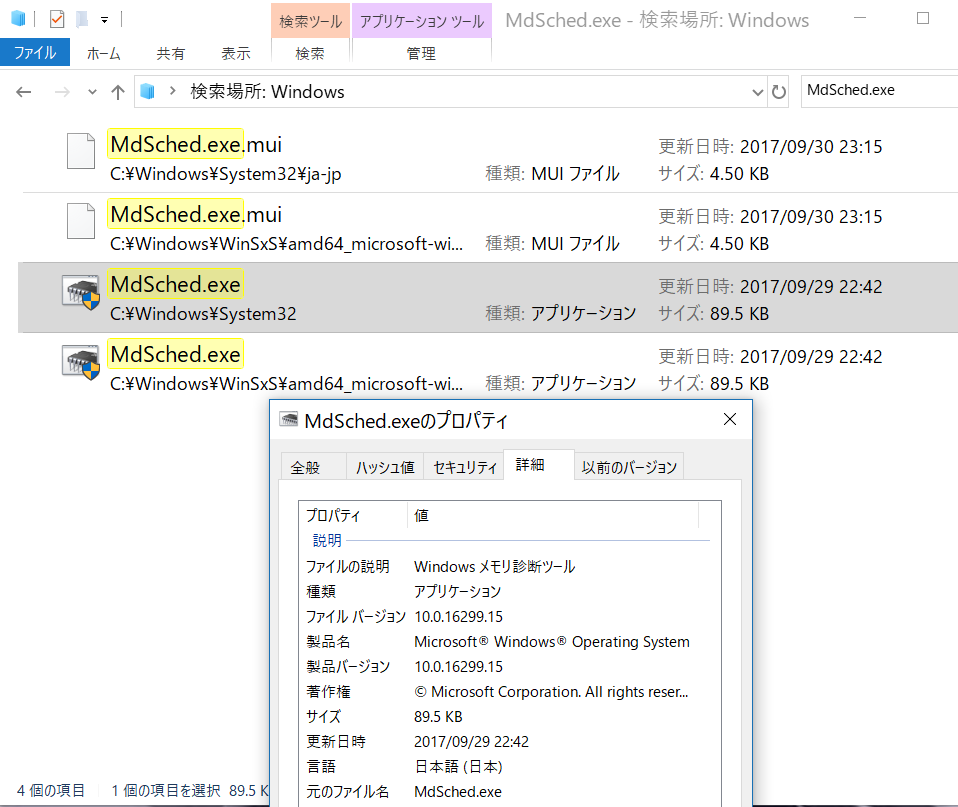The image size is (958, 807).
Task: Click the Properties checkmark quick access icon
Action: [57, 19]
